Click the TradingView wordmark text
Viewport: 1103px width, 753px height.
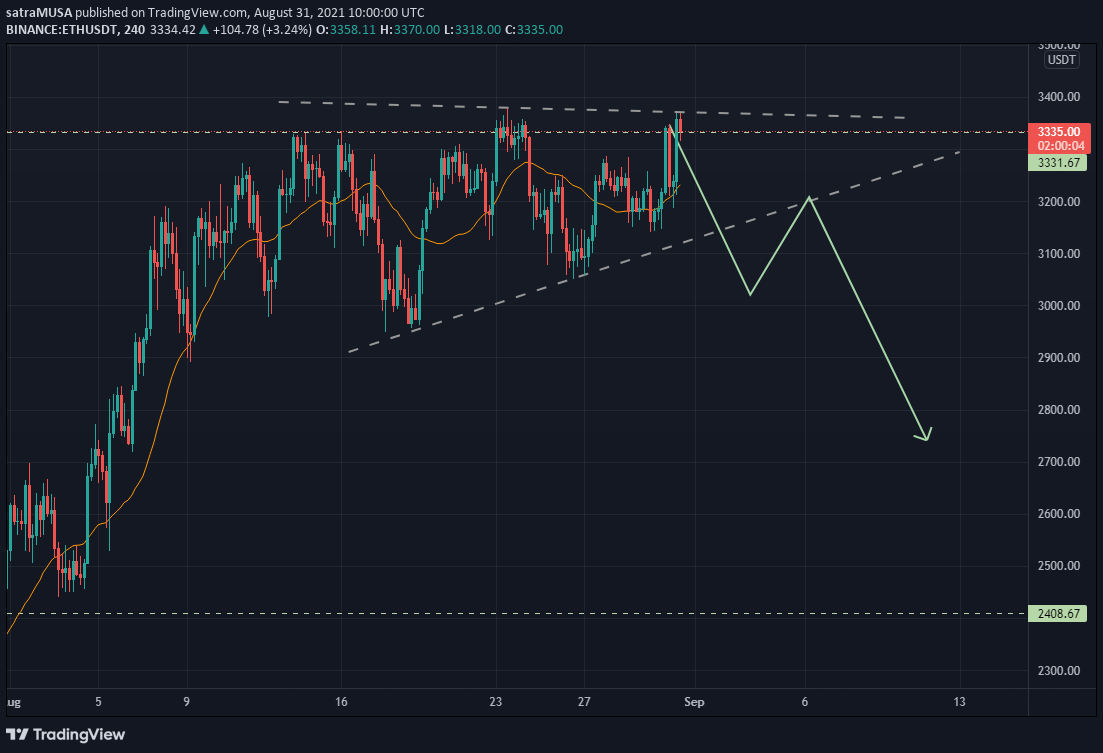pyautogui.click(x=79, y=735)
